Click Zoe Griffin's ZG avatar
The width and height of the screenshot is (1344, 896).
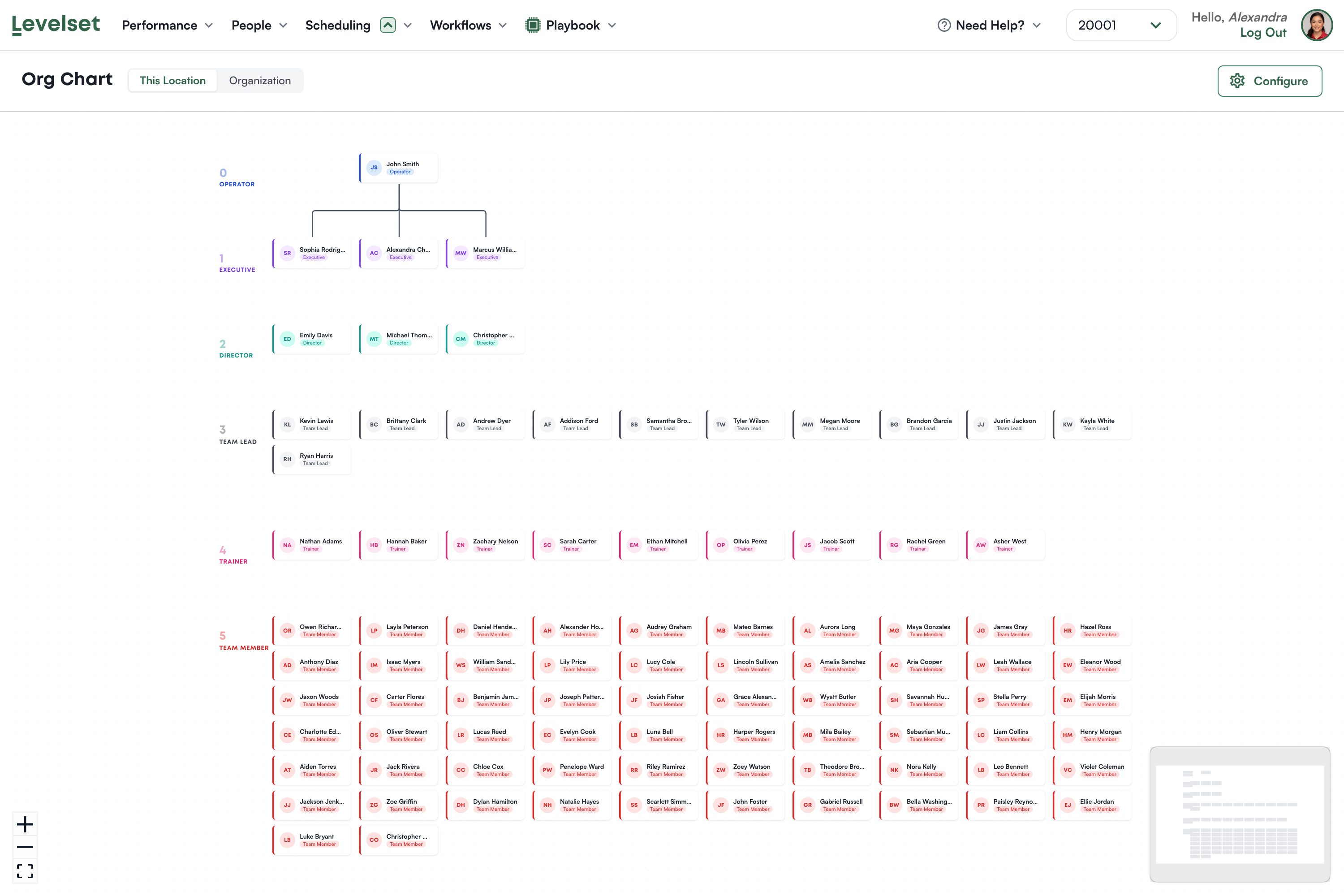click(x=374, y=805)
